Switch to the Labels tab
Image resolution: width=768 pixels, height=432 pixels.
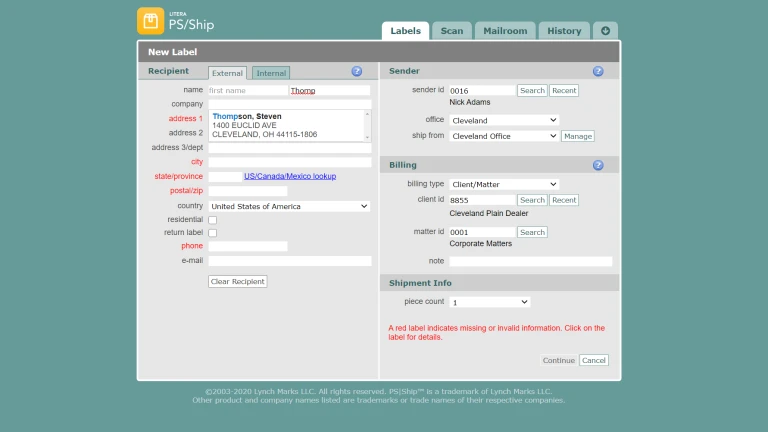(406, 31)
